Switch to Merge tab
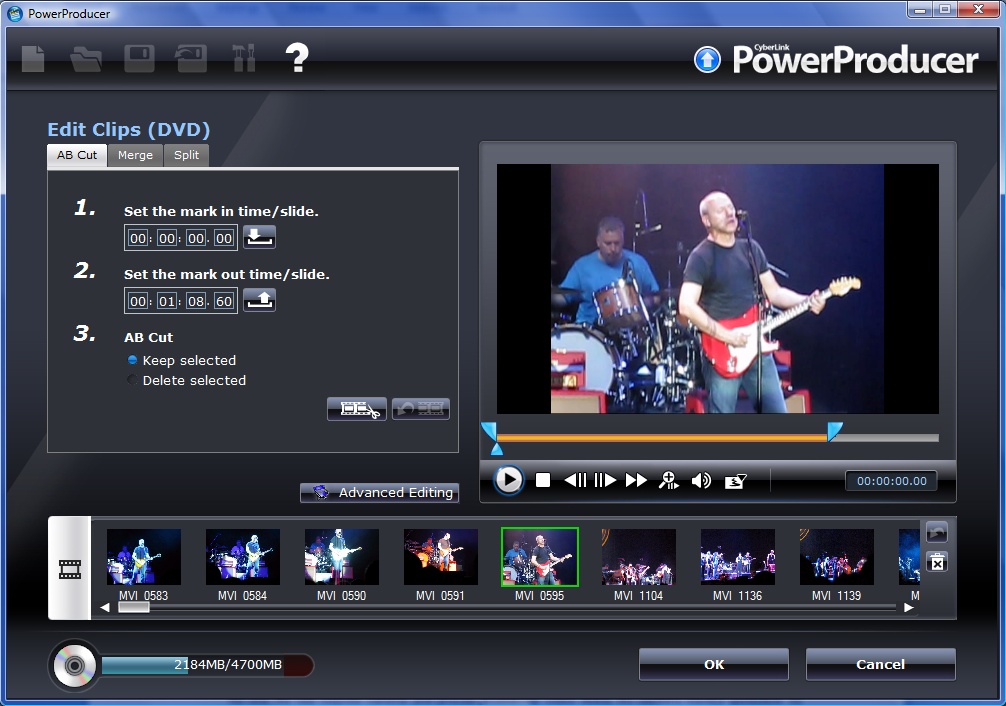 pos(135,155)
